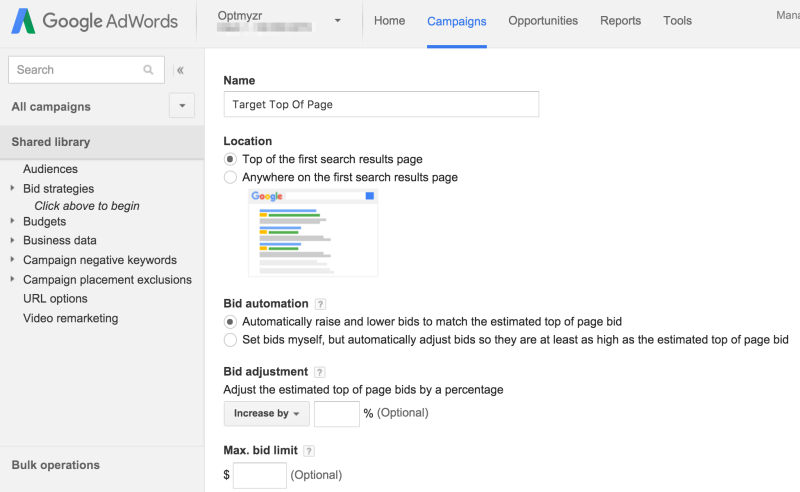Screen dimensions: 800x492
Task: Open Bulk operations in the sidebar
Action: tap(56, 465)
